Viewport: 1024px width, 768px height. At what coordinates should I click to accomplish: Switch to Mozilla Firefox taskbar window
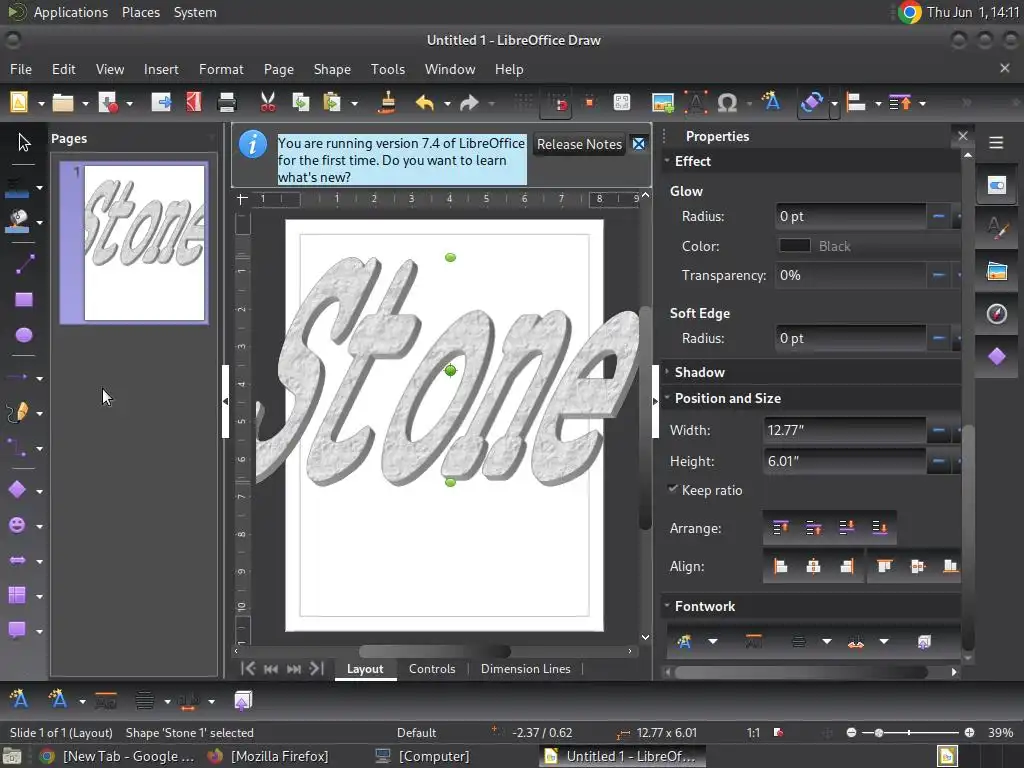[268, 756]
